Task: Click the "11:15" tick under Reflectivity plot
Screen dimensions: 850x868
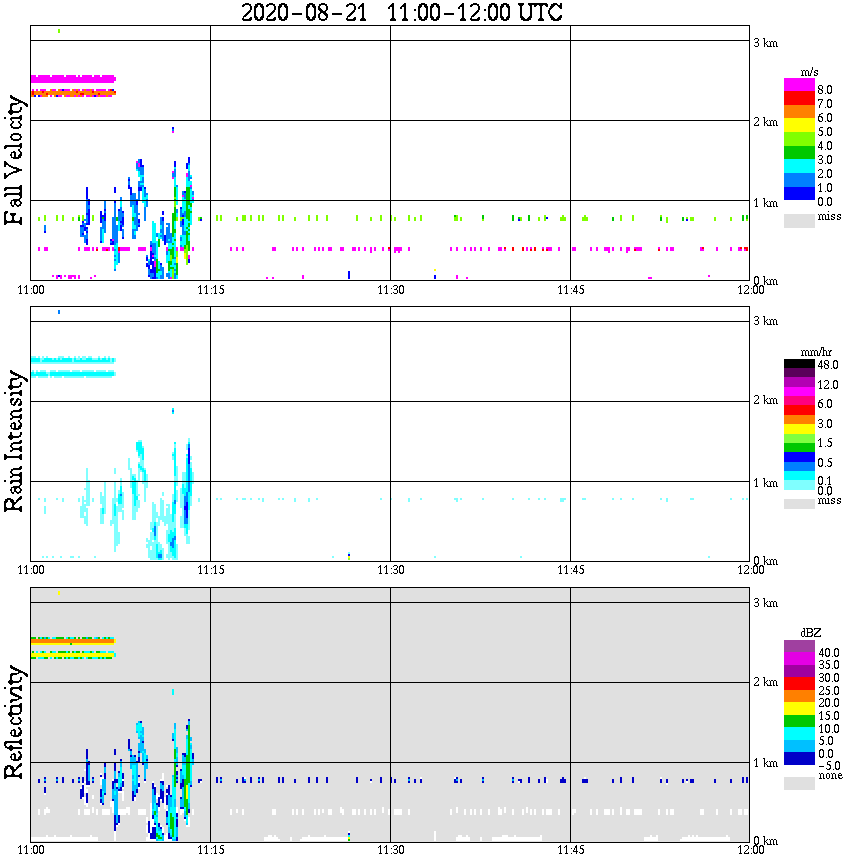Action: pos(210,850)
